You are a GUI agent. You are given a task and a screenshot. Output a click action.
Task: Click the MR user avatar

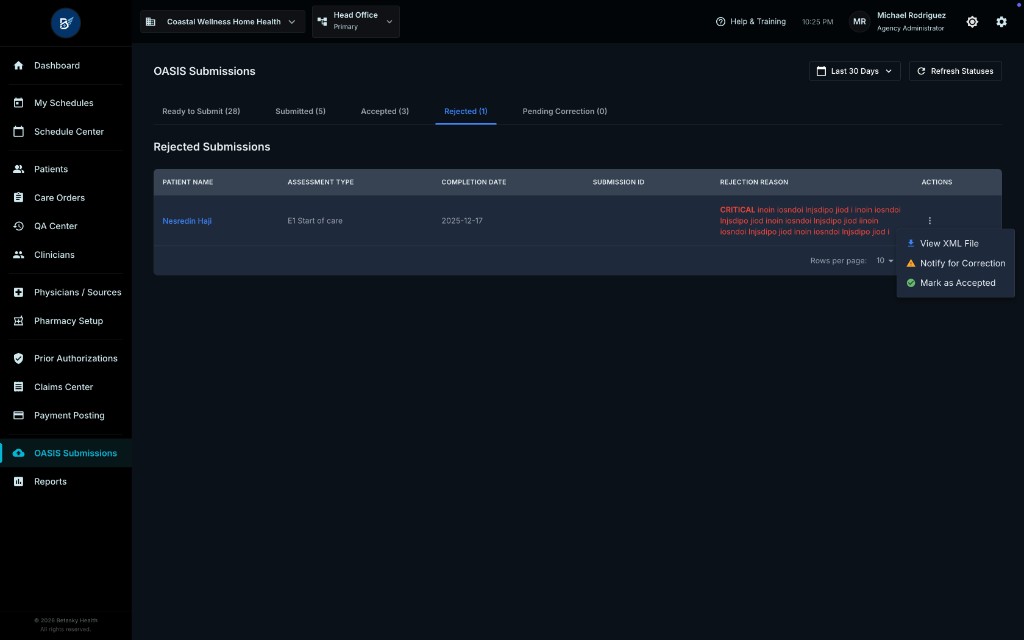click(859, 22)
